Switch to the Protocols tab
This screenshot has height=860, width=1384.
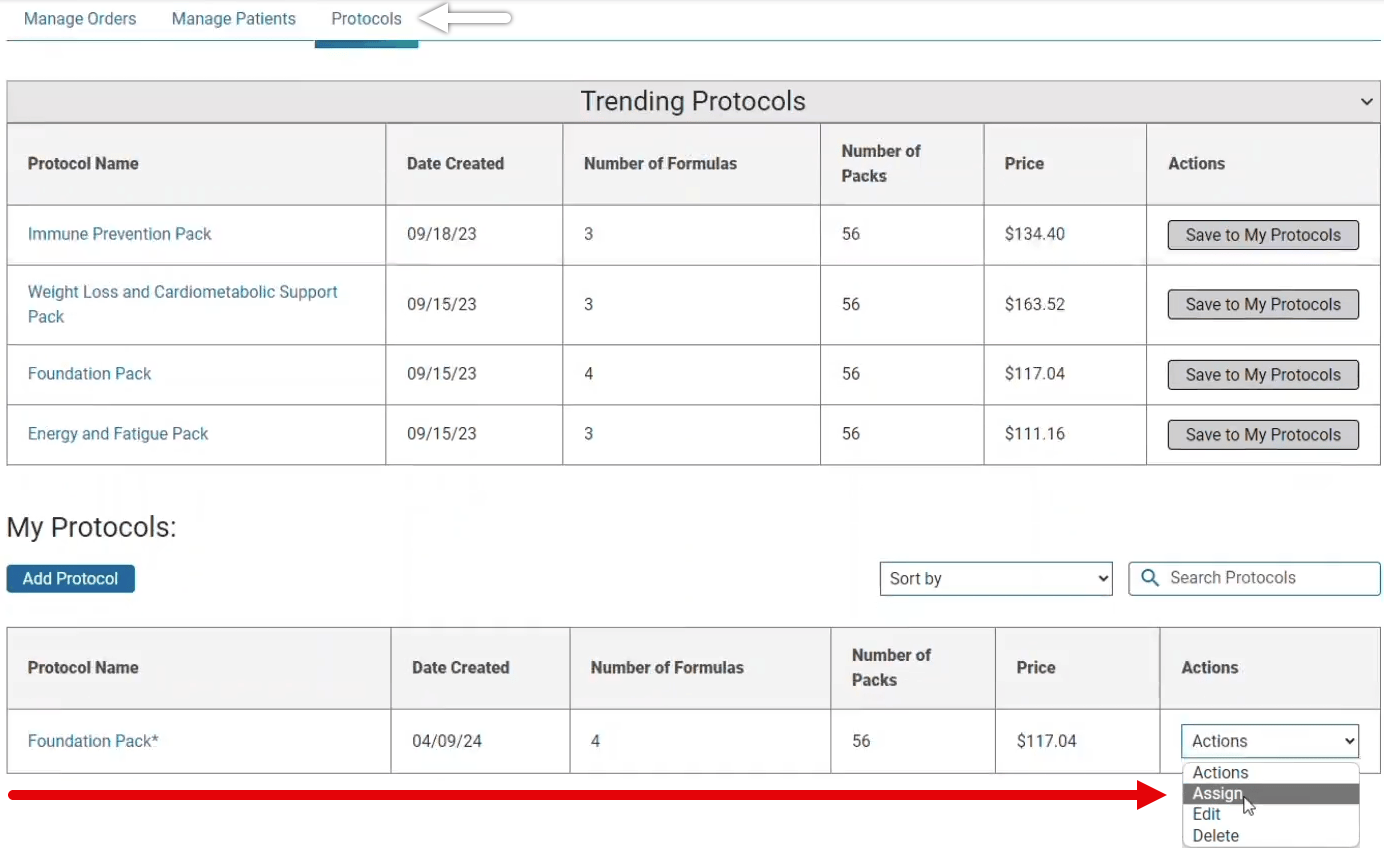click(x=367, y=19)
